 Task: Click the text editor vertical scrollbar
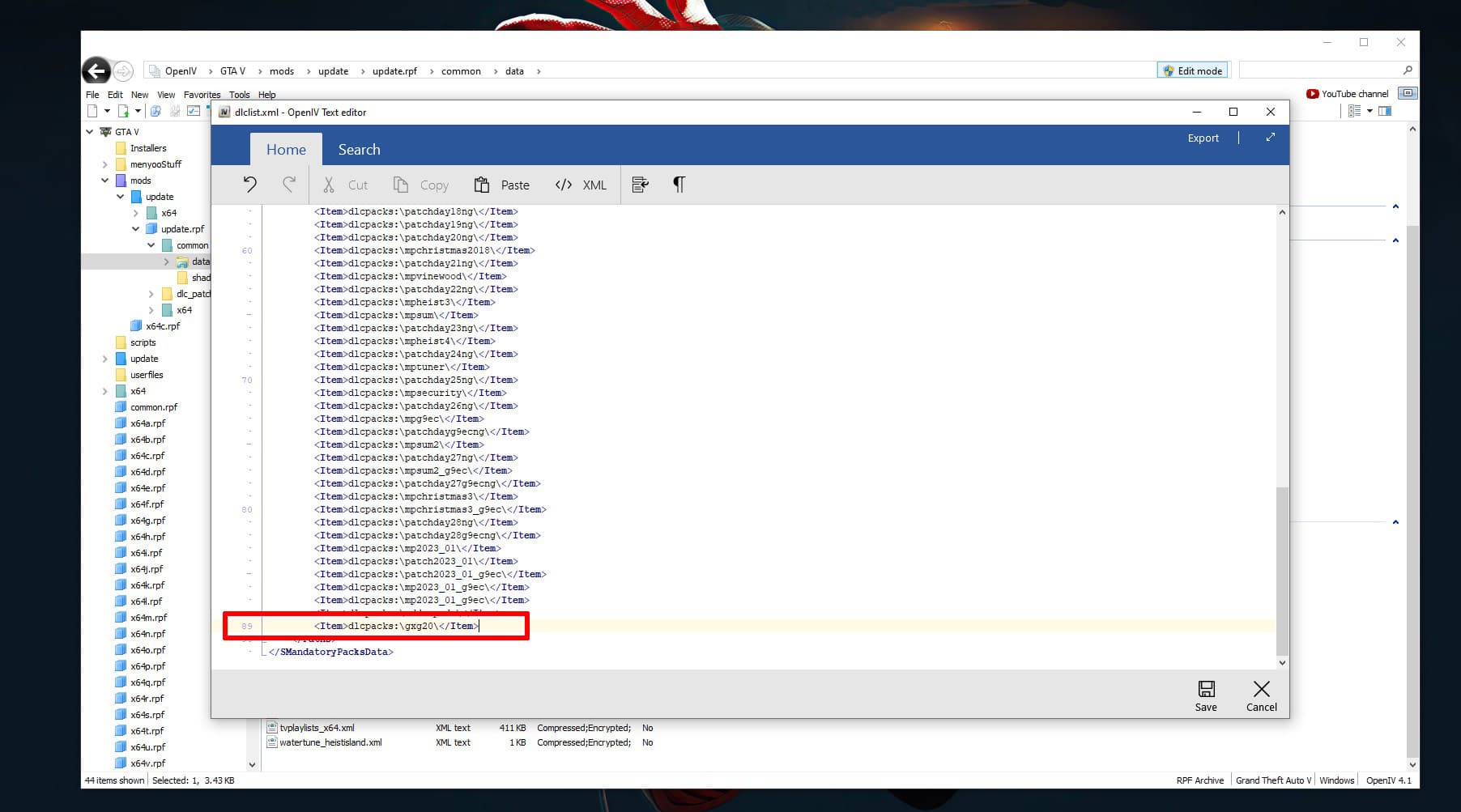1281,567
